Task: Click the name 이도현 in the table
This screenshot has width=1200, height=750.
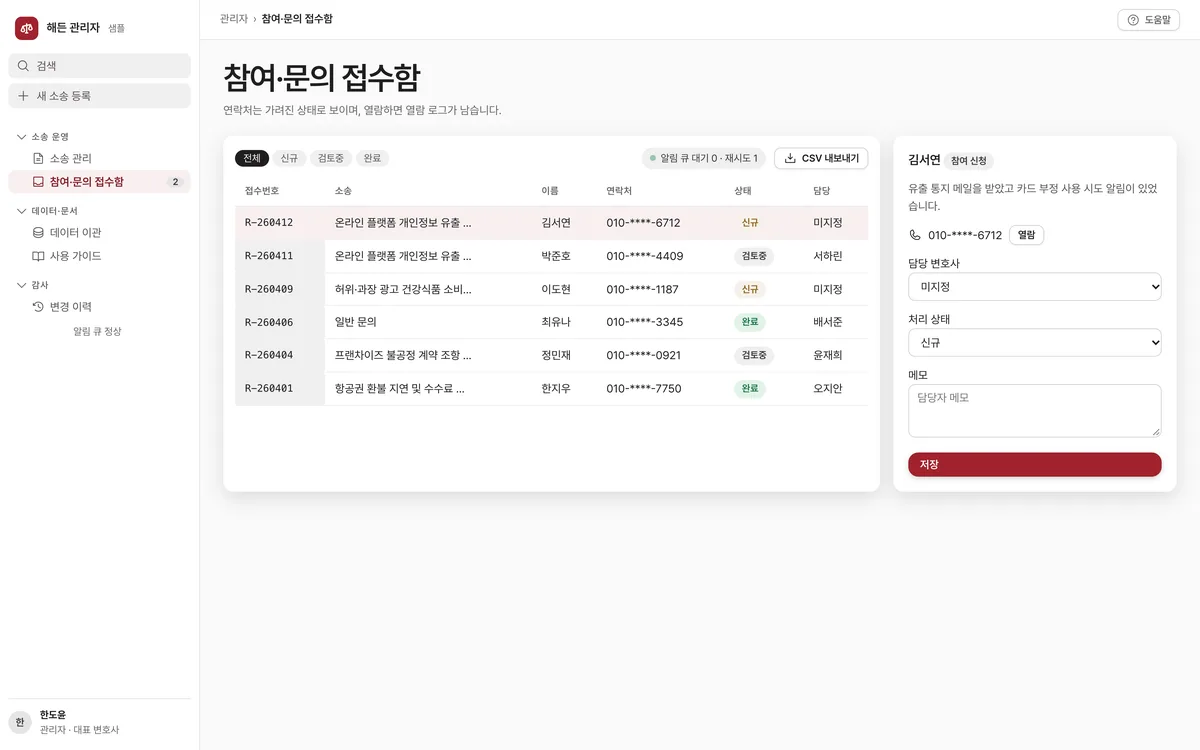Action: [556, 289]
